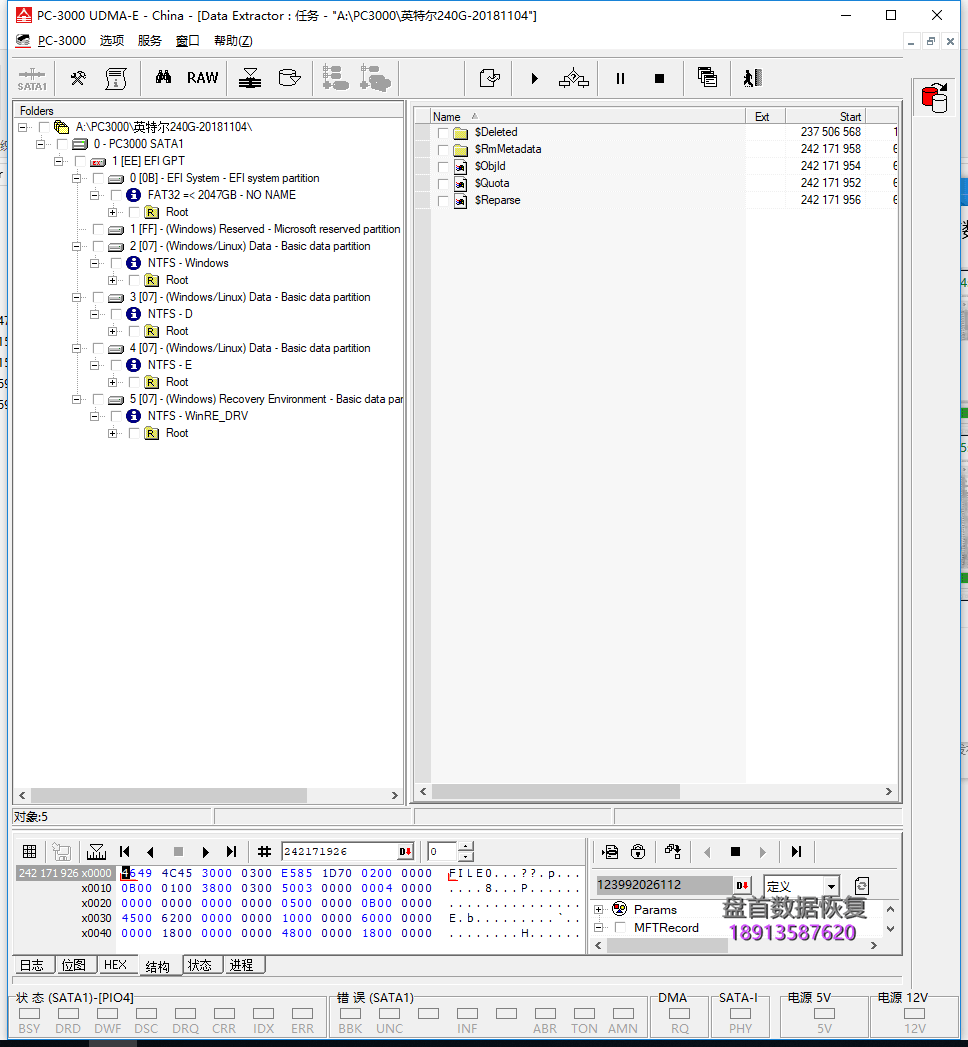Click the refresh icon next to 定义 dropdown
This screenshot has height=1047, width=968.
(862, 886)
